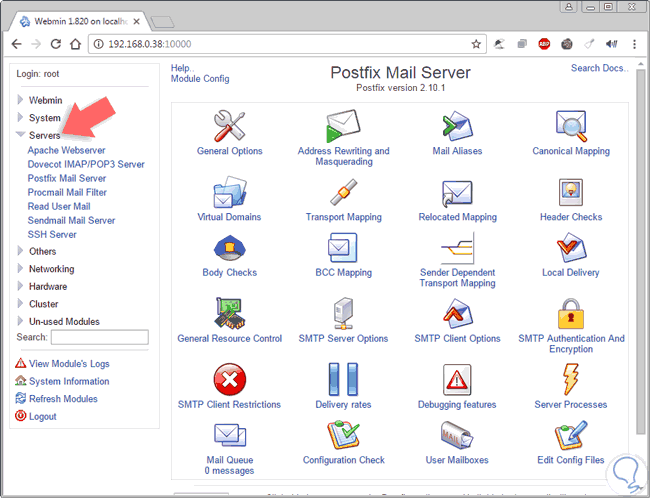Select the Webmin 1.820 browser tab
The height and width of the screenshot is (498, 650).
click(80, 21)
